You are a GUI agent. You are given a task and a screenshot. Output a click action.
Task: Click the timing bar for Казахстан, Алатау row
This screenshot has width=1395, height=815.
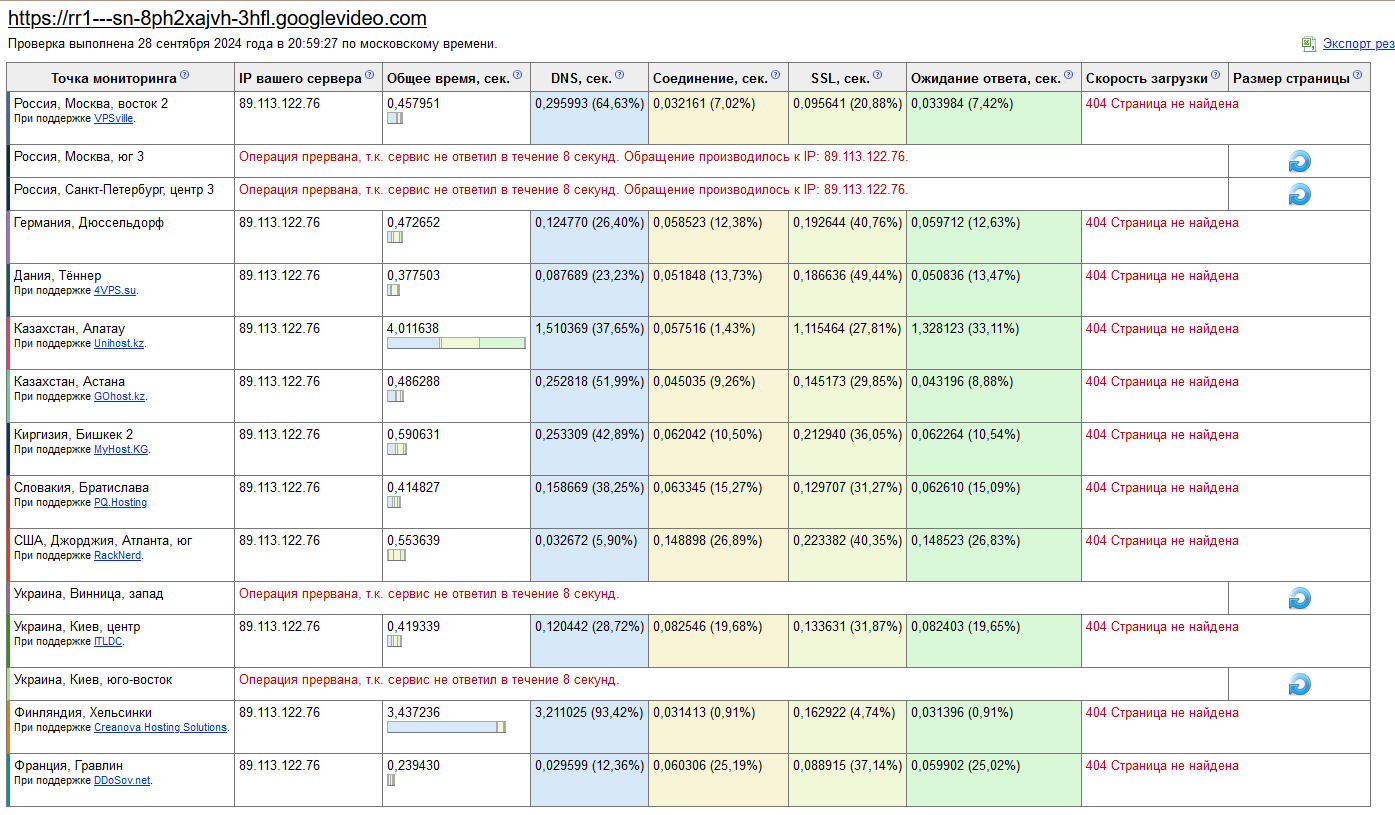click(x=456, y=343)
